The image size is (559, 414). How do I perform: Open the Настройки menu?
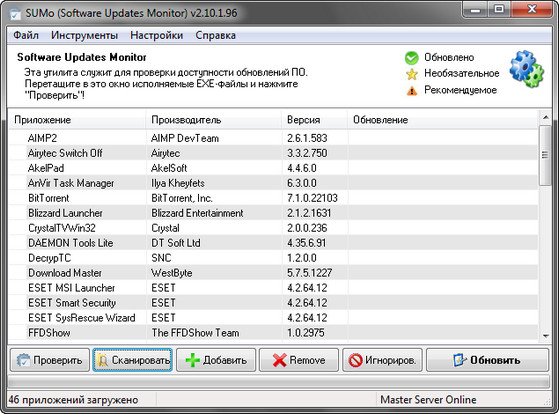[x=157, y=35]
